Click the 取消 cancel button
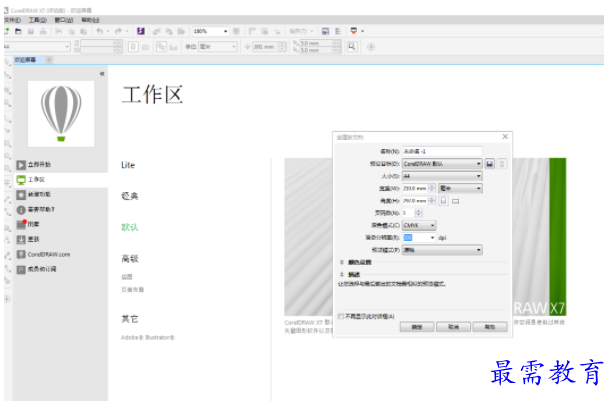Viewport: 612px width, 404px height. (454, 327)
